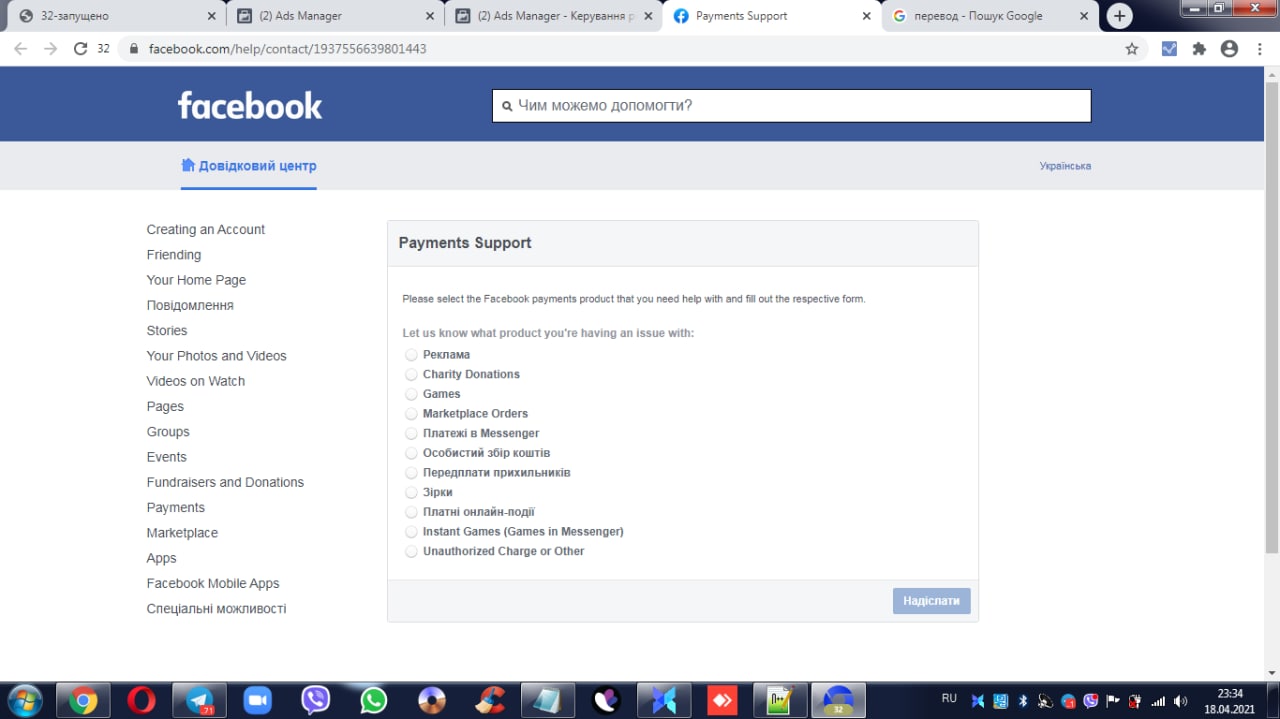Screen dimensions: 1280x719
Task: Open Your Photos and Videos topic
Action: (x=217, y=356)
